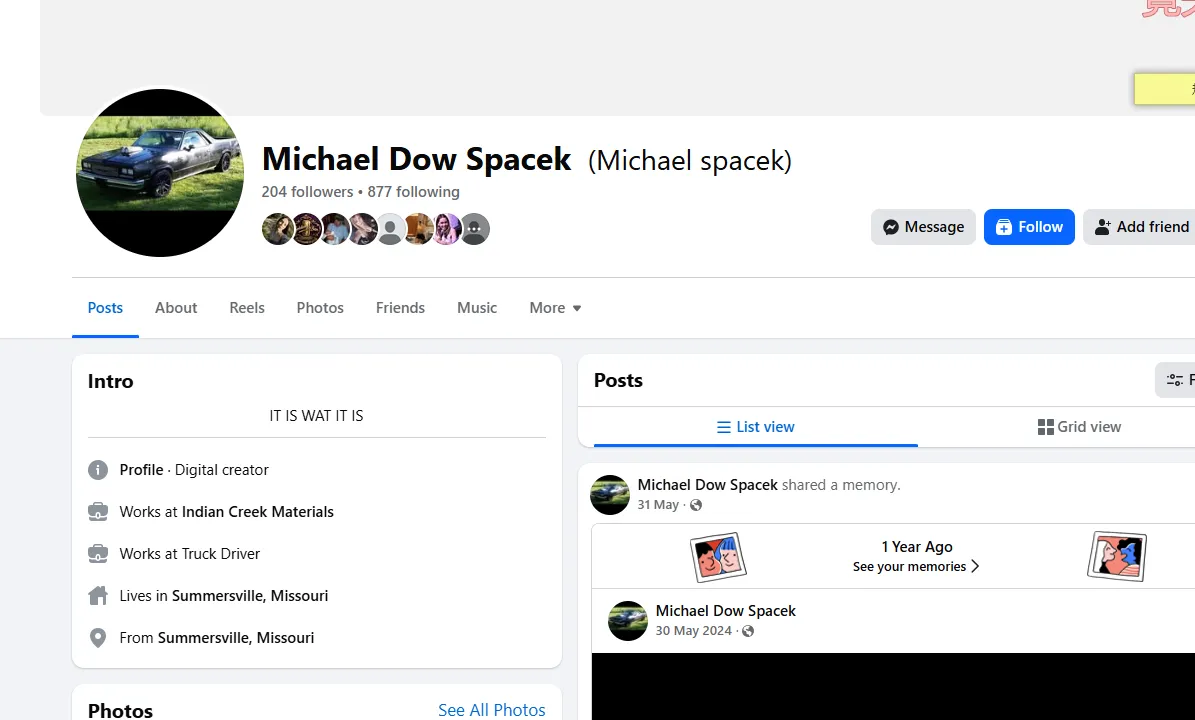Click the (Michael spacek) alternate name text
The width and height of the screenshot is (1195, 720).
690,161
